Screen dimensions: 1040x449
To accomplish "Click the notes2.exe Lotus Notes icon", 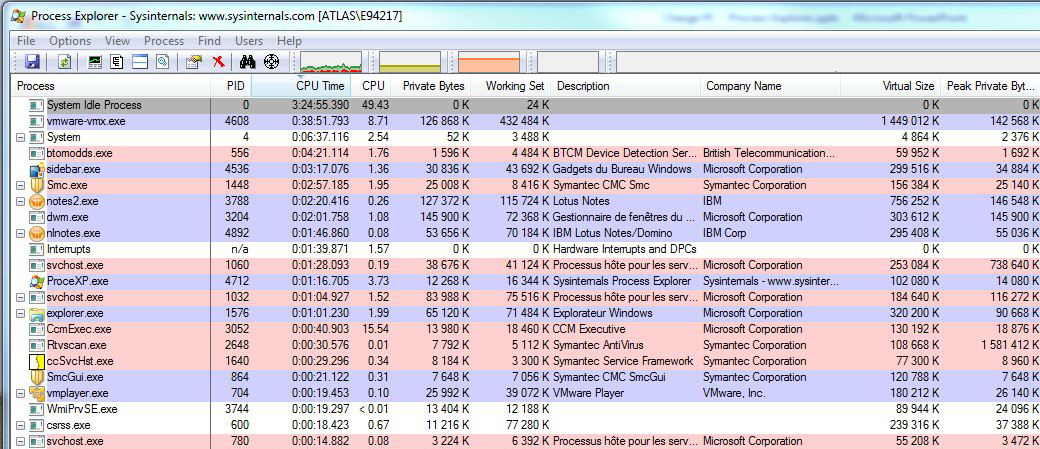I will 36,201.
